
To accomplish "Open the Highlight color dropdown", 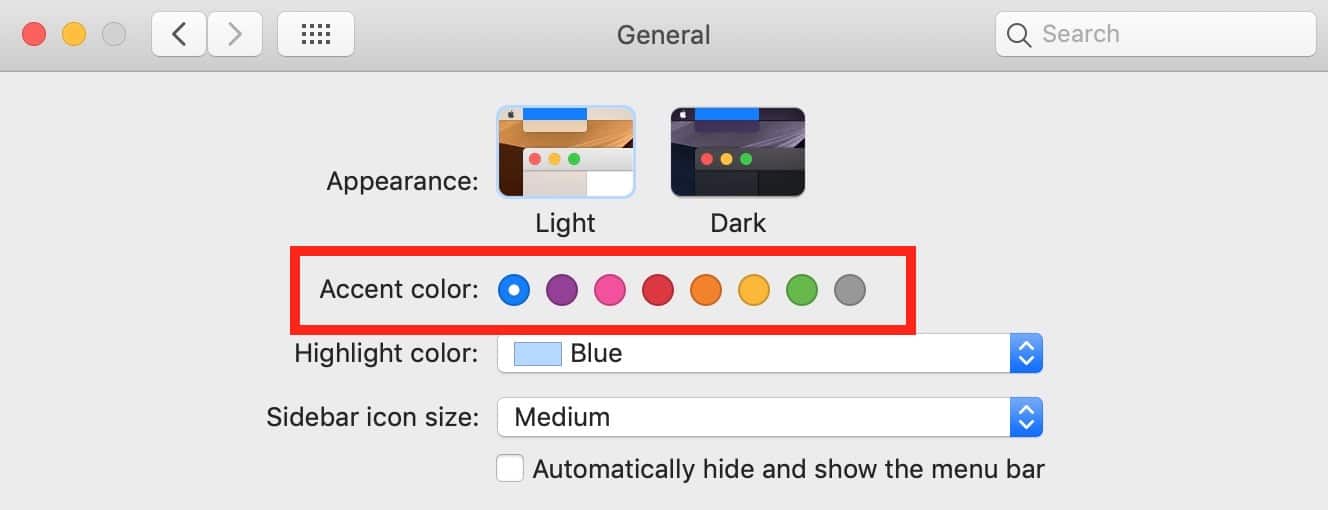I will 770,353.
